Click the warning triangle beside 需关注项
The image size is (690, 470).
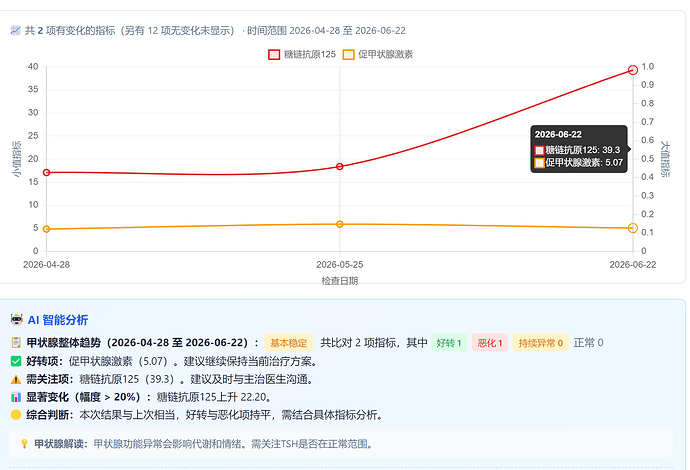16,379
